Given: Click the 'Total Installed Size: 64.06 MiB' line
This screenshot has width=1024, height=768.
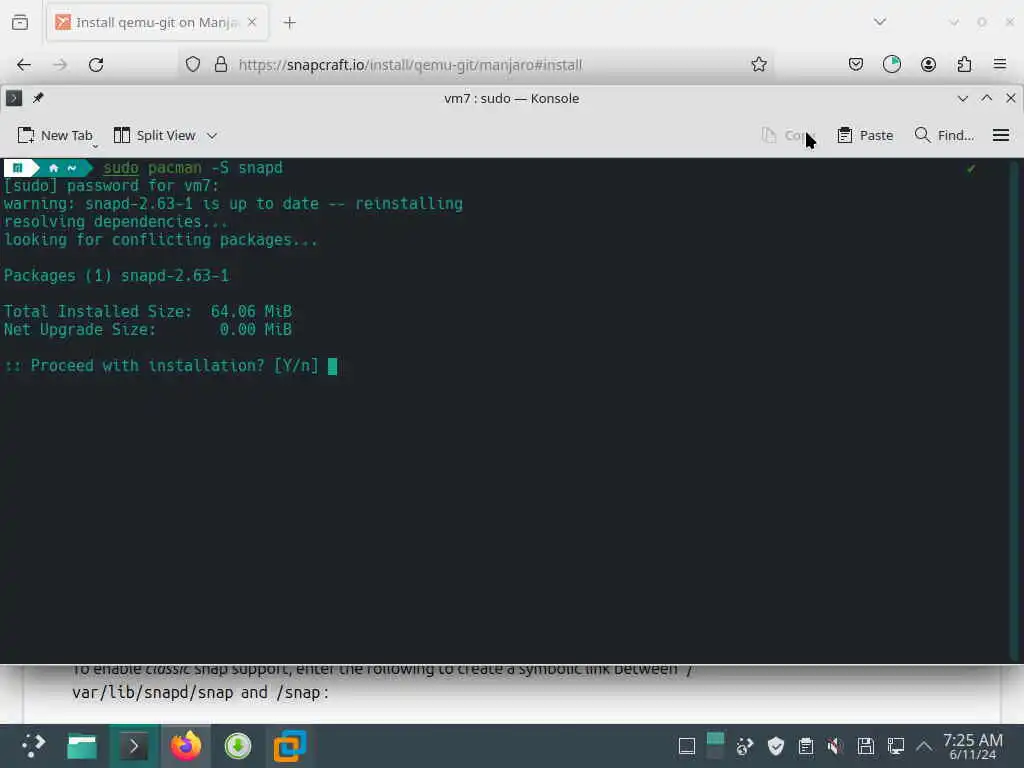Looking at the screenshot, I should click(148, 312).
